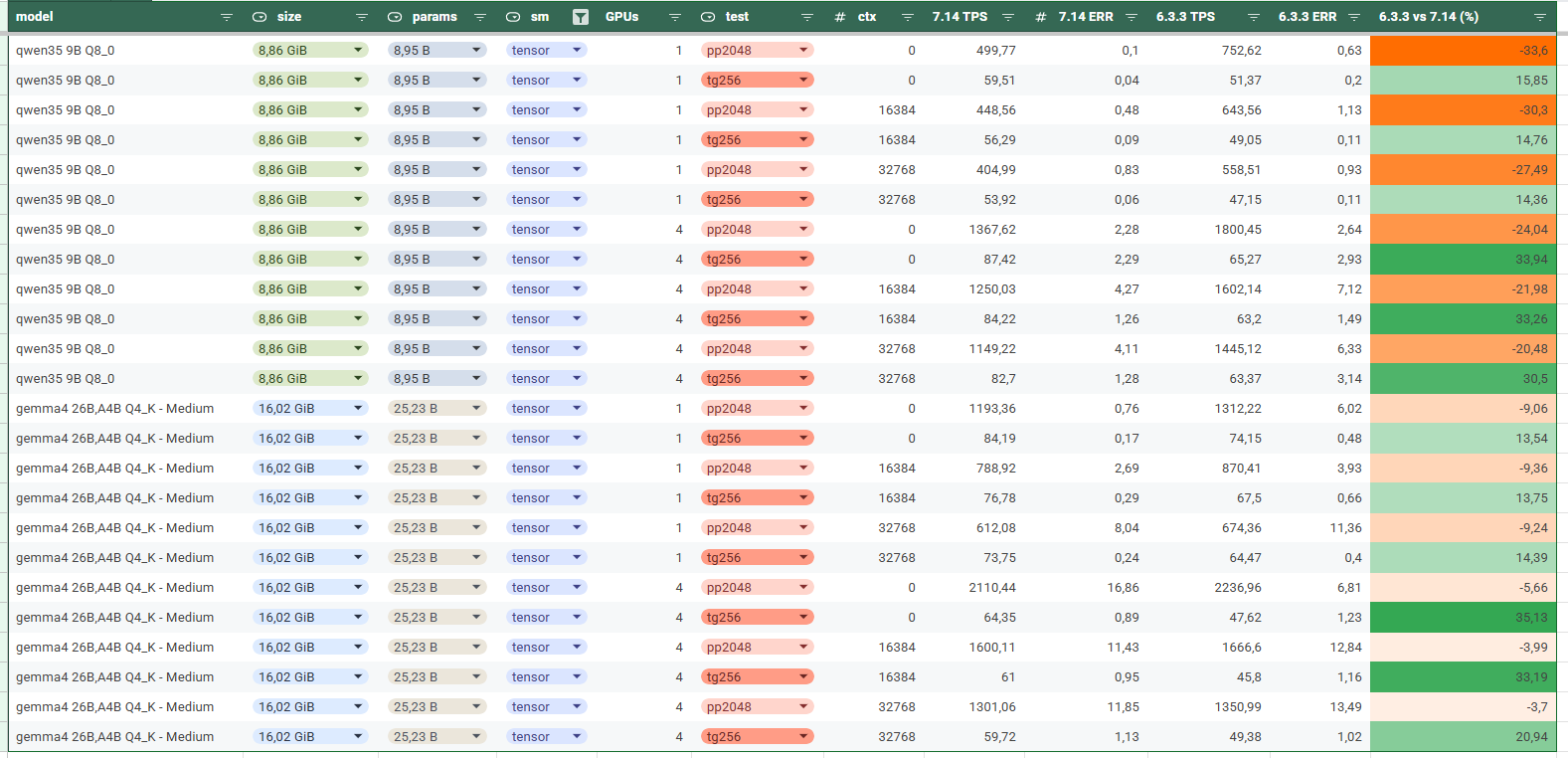Select the 6.3.3 ERR cell showing 7,12
Screen dimensions: 1568x758
pyautogui.click(x=1319, y=288)
